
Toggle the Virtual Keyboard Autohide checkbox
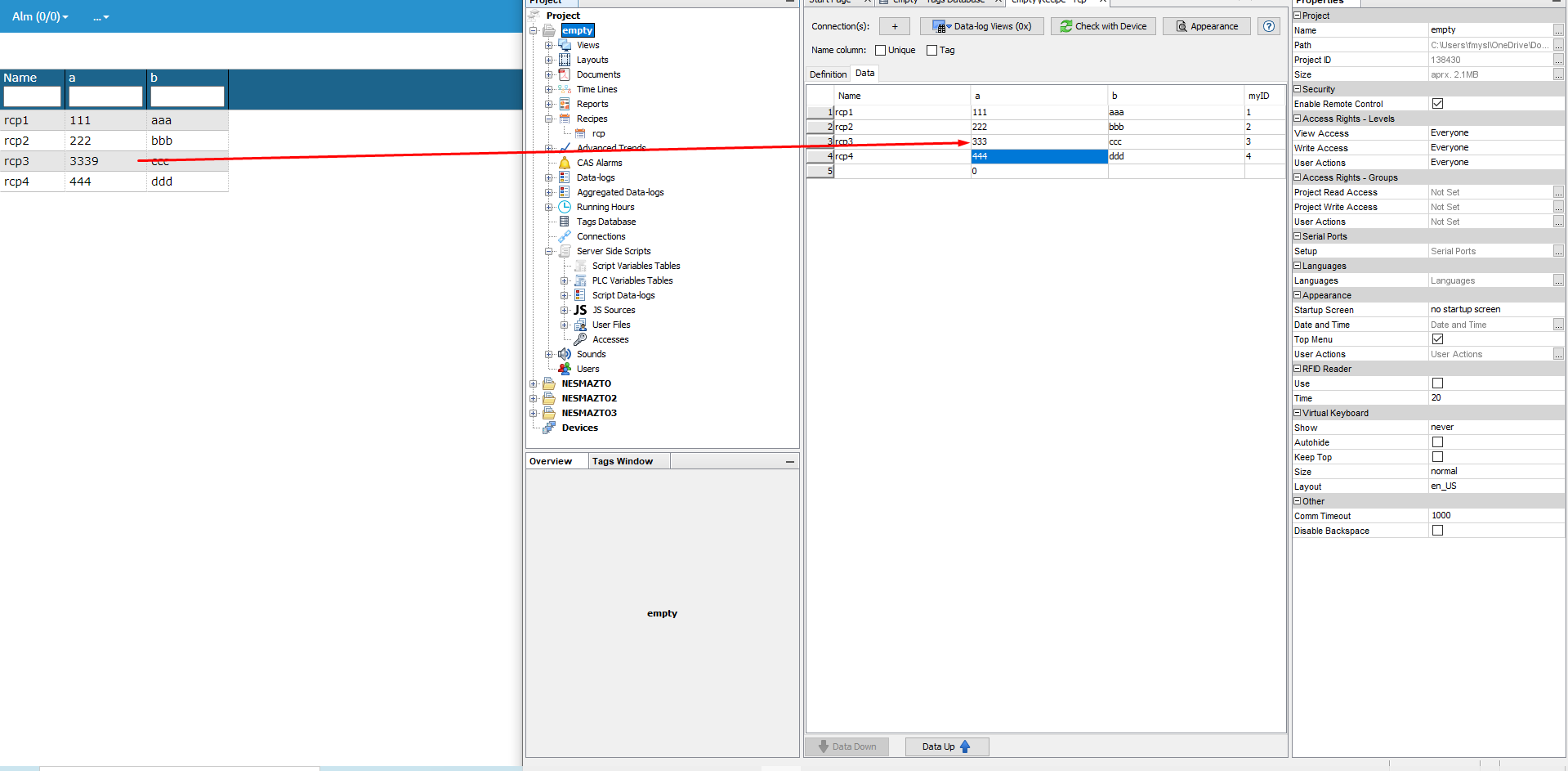1437,442
